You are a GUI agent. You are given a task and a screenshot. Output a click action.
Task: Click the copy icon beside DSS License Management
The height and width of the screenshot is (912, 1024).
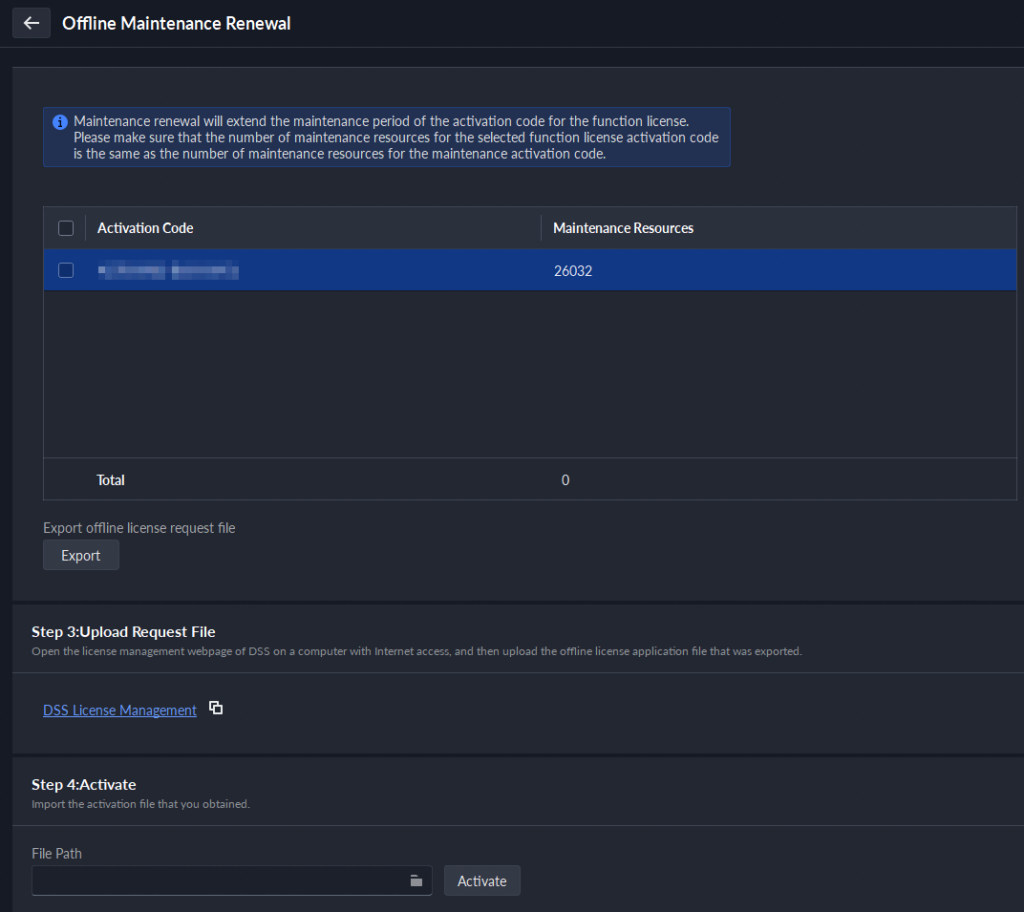click(x=216, y=709)
